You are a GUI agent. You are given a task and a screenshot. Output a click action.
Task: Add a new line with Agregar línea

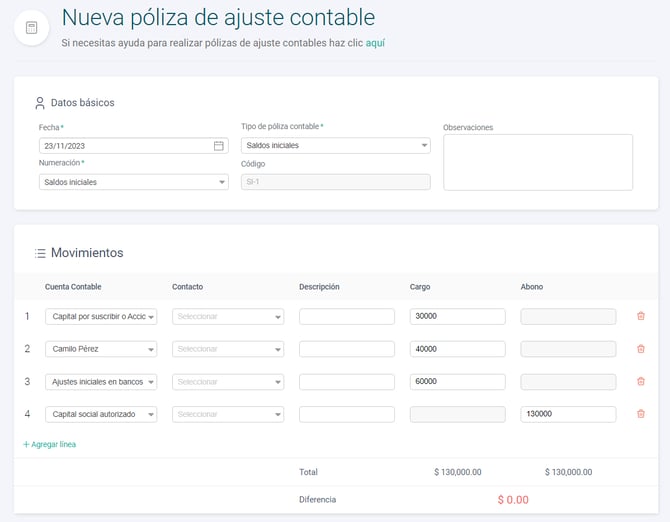click(50, 444)
